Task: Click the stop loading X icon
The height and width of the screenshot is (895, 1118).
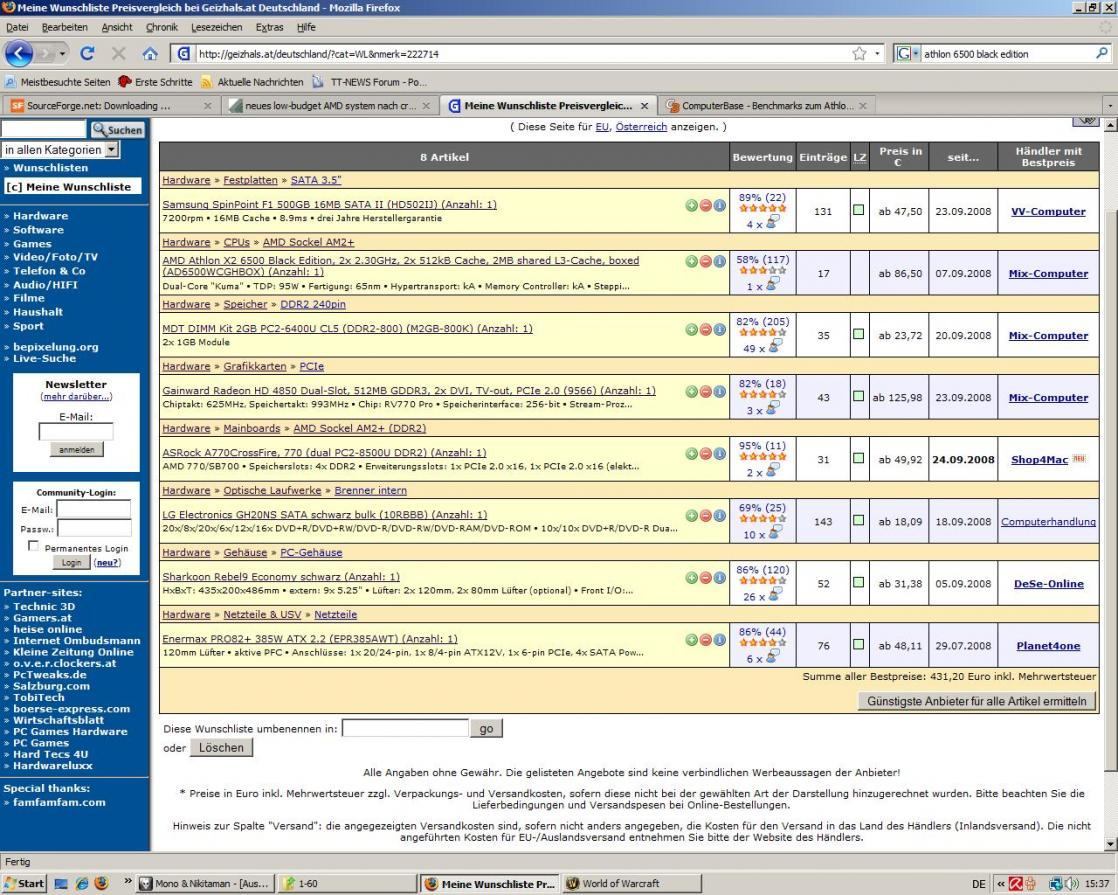Action: 118,53
